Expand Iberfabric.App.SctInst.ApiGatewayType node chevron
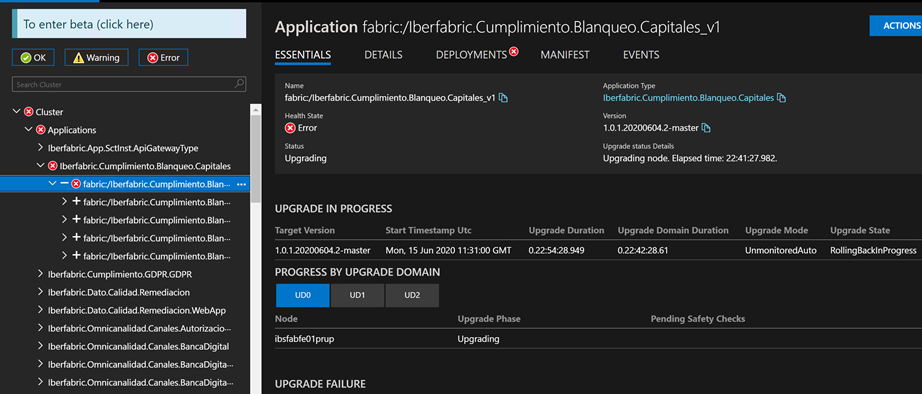This screenshot has height=394, width=922. (40, 148)
